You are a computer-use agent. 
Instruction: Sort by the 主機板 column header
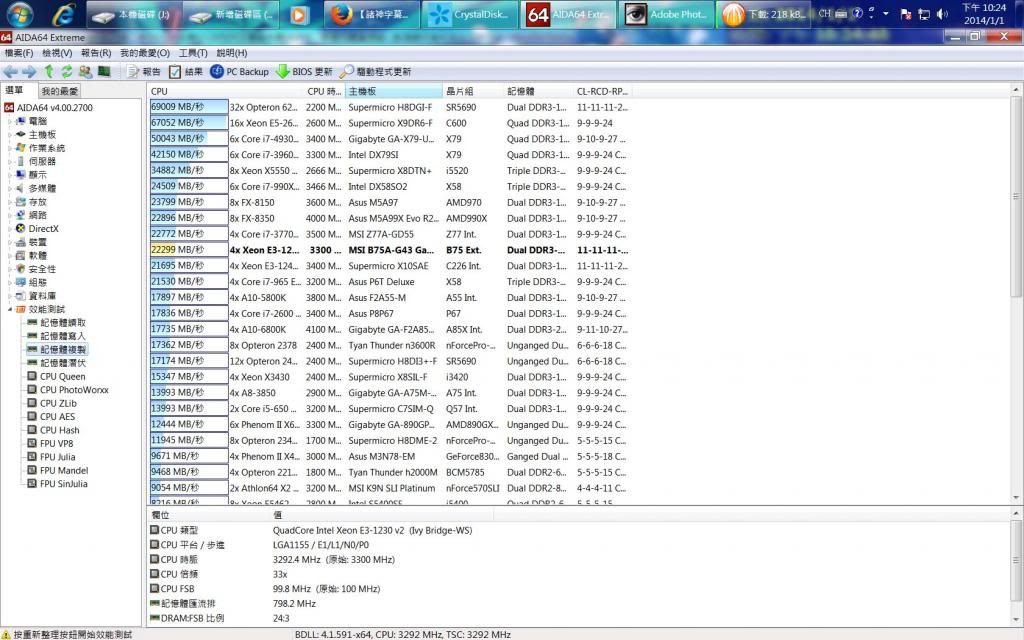click(x=394, y=91)
